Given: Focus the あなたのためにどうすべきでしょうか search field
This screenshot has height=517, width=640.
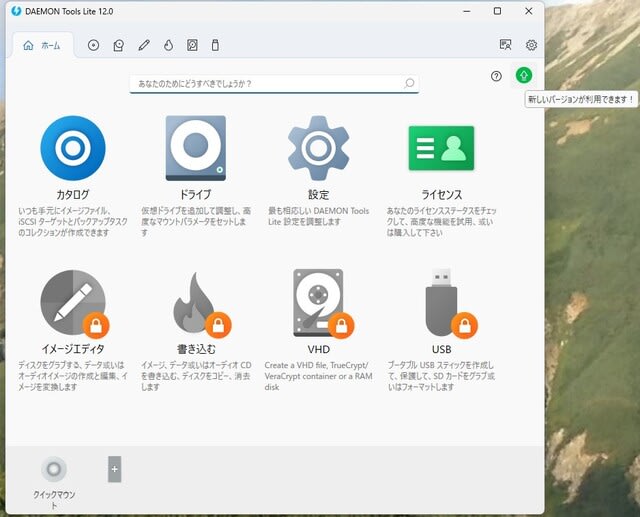Looking at the screenshot, I should (x=274, y=84).
